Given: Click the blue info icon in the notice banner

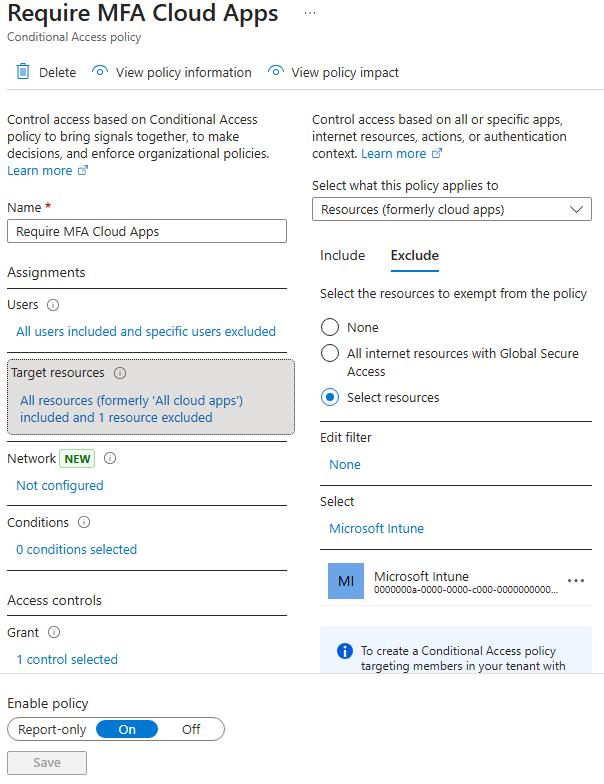Looking at the screenshot, I should 344,651.
